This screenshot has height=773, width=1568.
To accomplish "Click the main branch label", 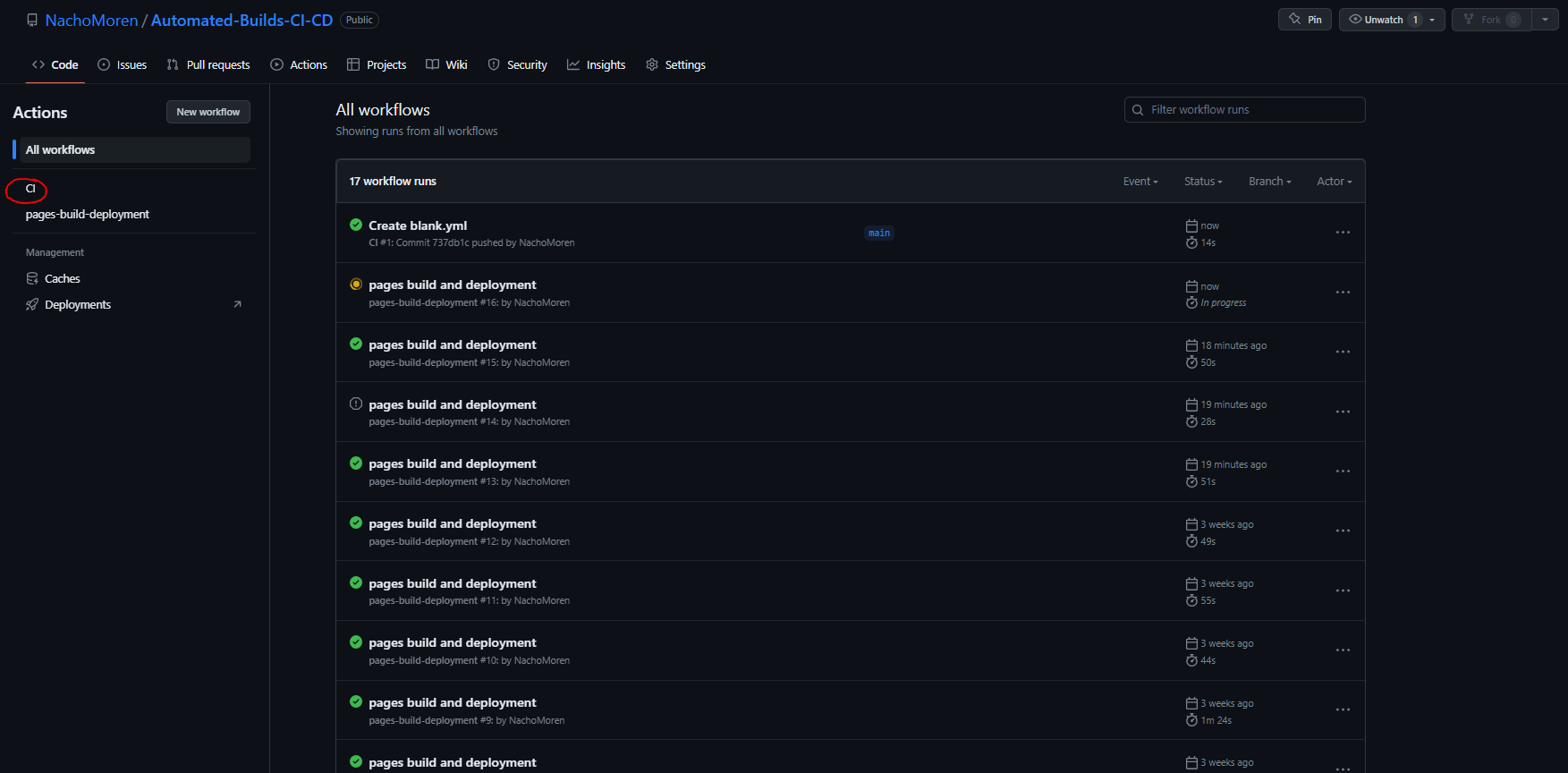I will [879, 233].
